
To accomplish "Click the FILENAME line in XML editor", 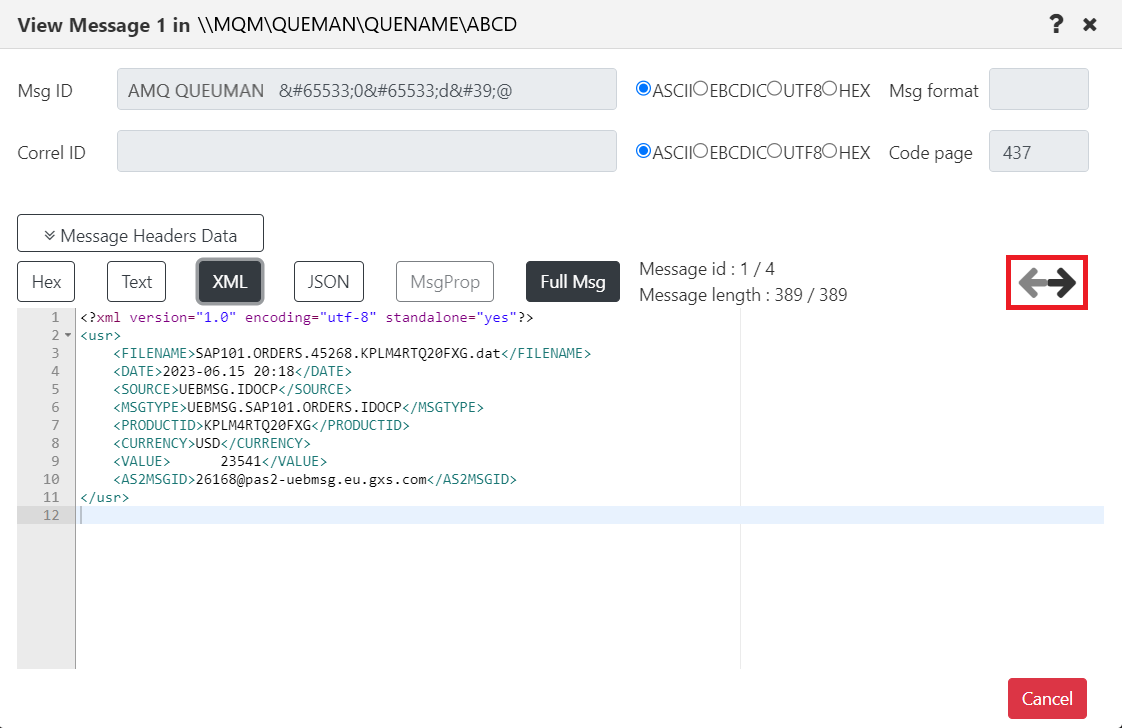I will [352, 353].
